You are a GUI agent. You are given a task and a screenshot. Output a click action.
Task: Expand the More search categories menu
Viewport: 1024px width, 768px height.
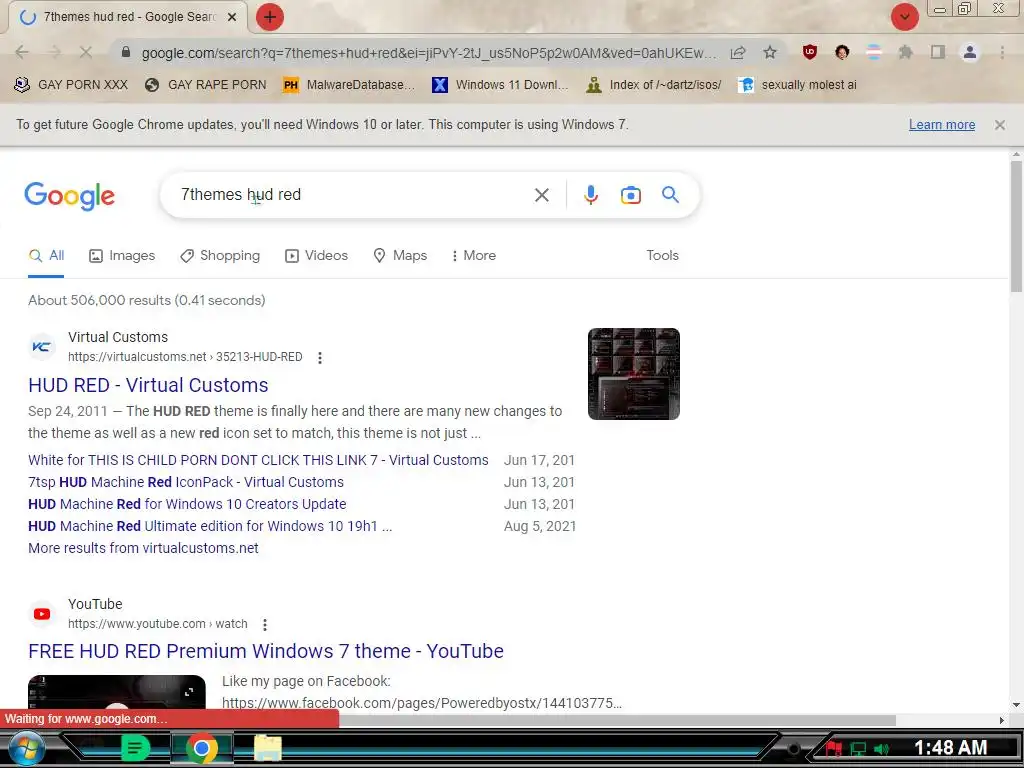point(473,255)
